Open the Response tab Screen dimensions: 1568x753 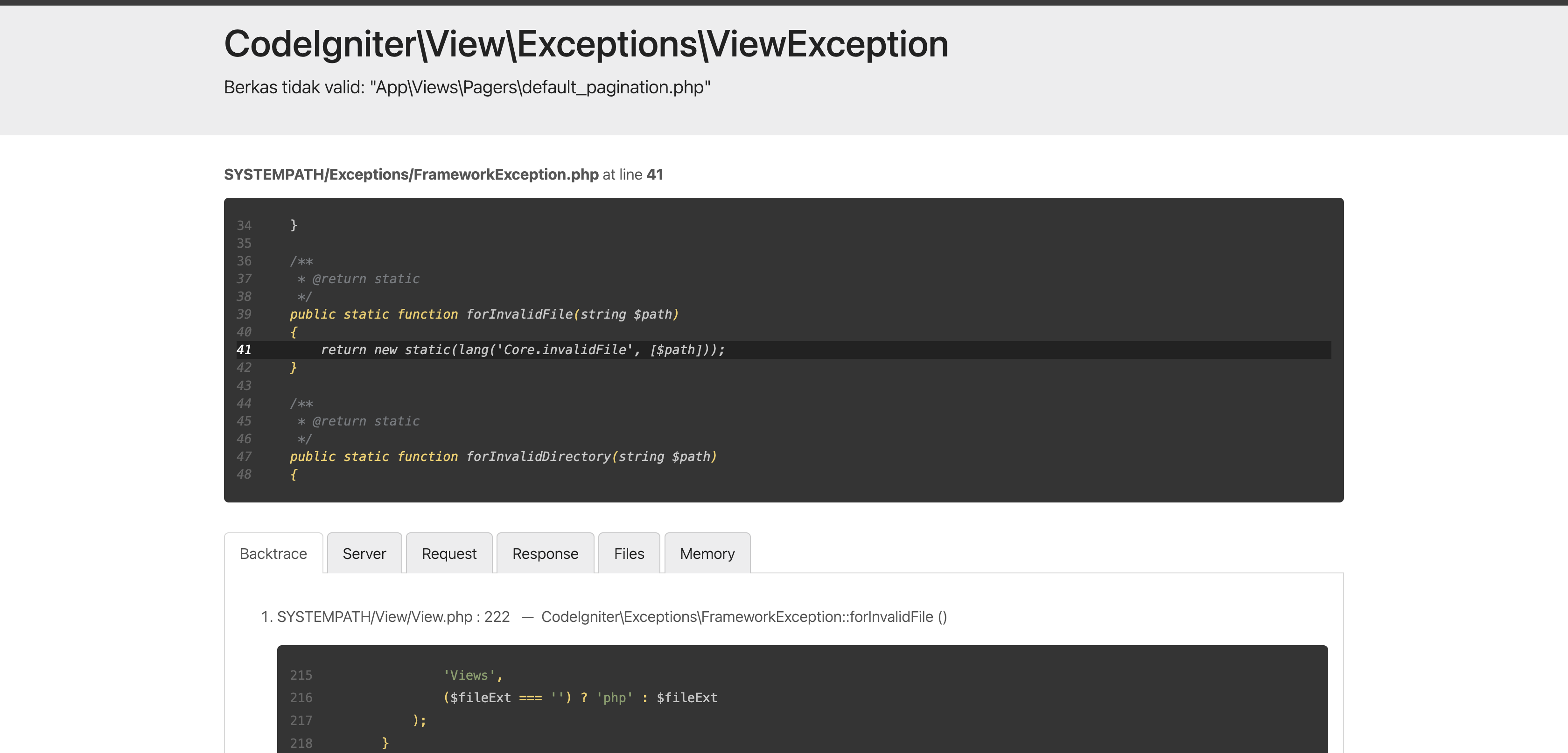[545, 553]
